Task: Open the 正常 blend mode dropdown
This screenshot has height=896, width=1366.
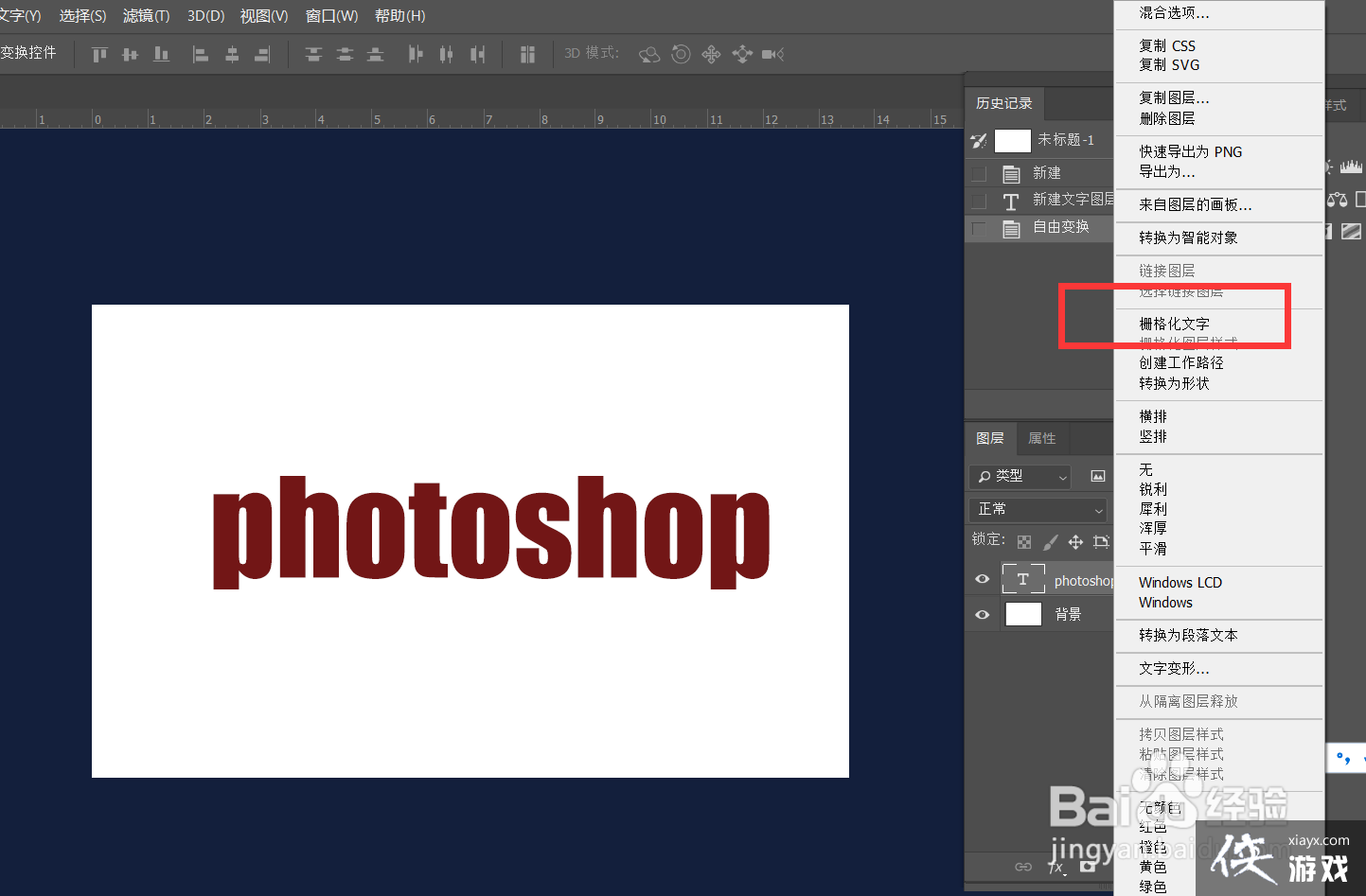Action: [1038, 509]
